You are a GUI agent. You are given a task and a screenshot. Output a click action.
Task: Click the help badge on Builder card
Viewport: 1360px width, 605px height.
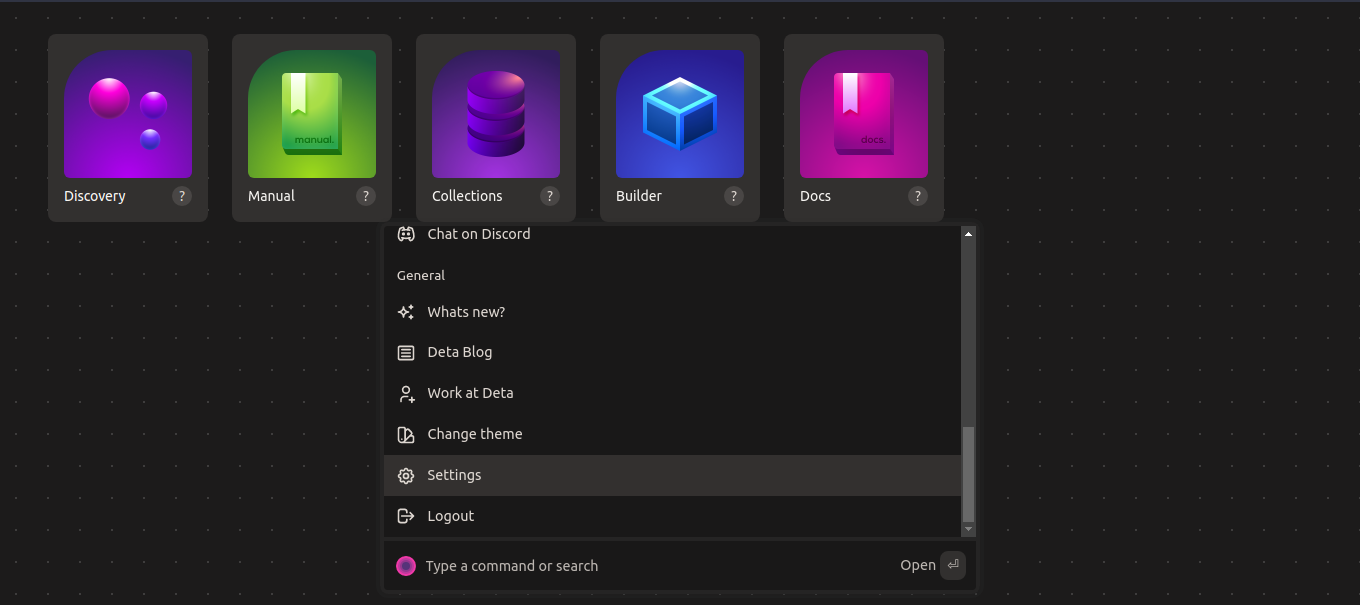pyautogui.click(x=733, y=196)
